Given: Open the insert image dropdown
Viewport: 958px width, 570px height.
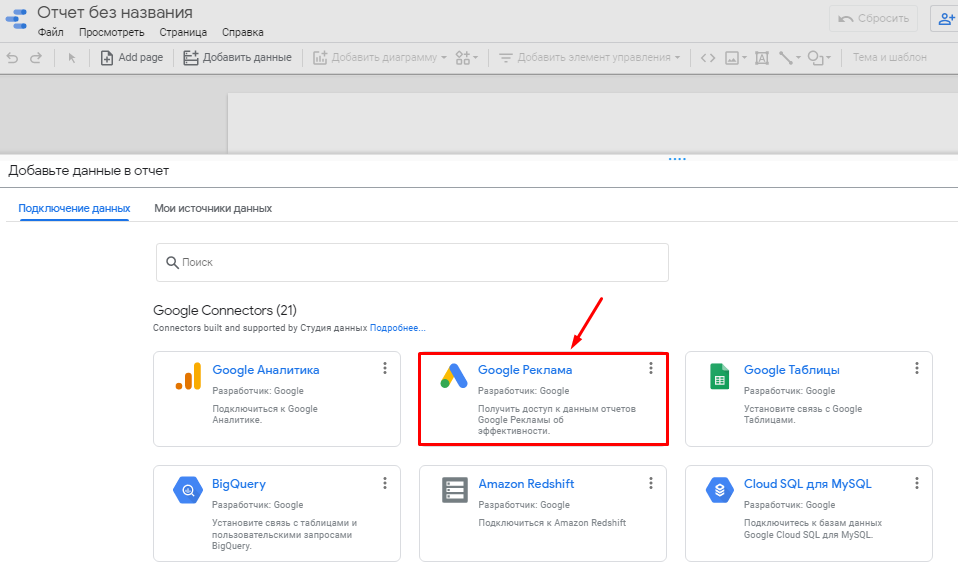Looking at the screenshot, I should click(736, 57).
